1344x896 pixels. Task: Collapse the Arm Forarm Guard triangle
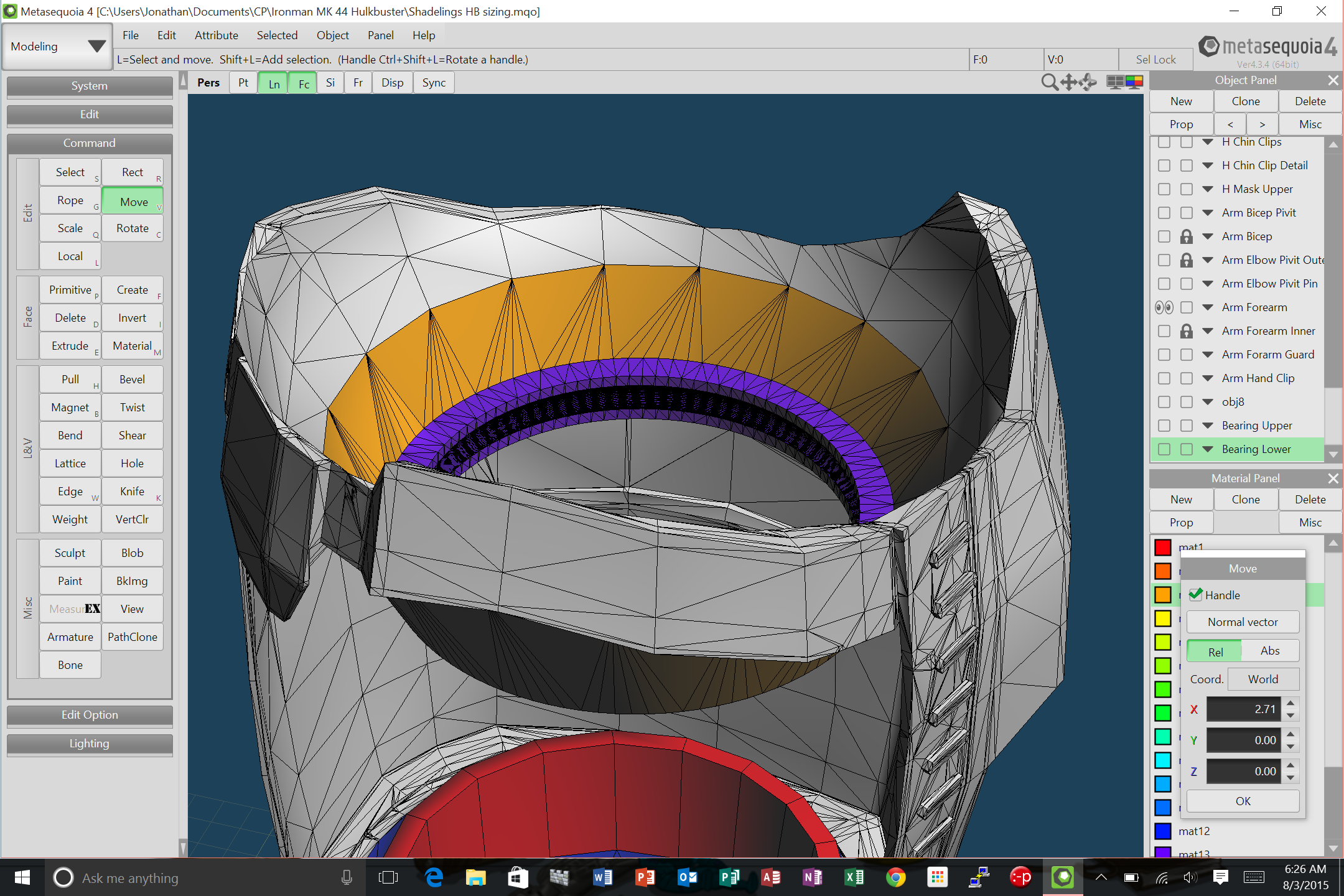pyautogui.click(x=1208, y=355)
